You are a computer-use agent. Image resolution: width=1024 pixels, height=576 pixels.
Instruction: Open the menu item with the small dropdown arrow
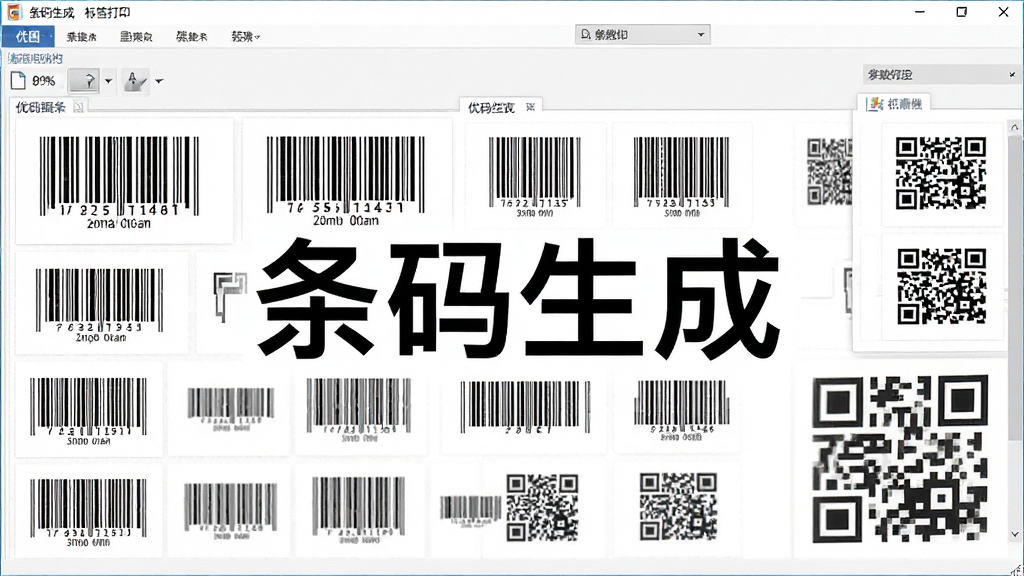(x=246, y=37)
